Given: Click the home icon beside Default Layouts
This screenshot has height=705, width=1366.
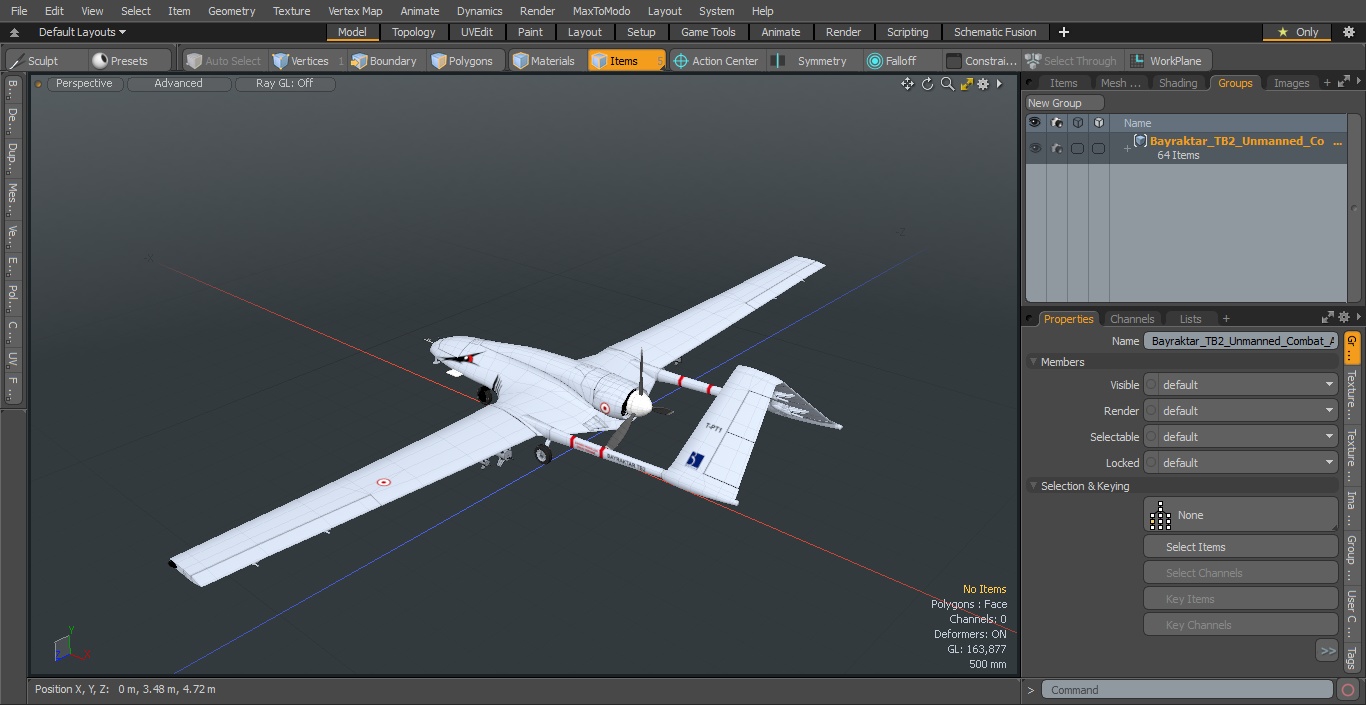Looking at the screenshot, I should (x=14, y=32).
